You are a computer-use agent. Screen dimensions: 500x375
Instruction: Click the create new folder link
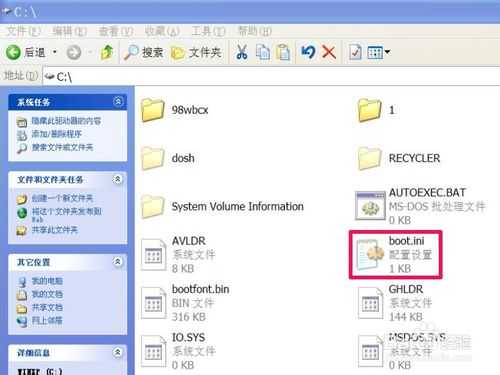point(62,198)
